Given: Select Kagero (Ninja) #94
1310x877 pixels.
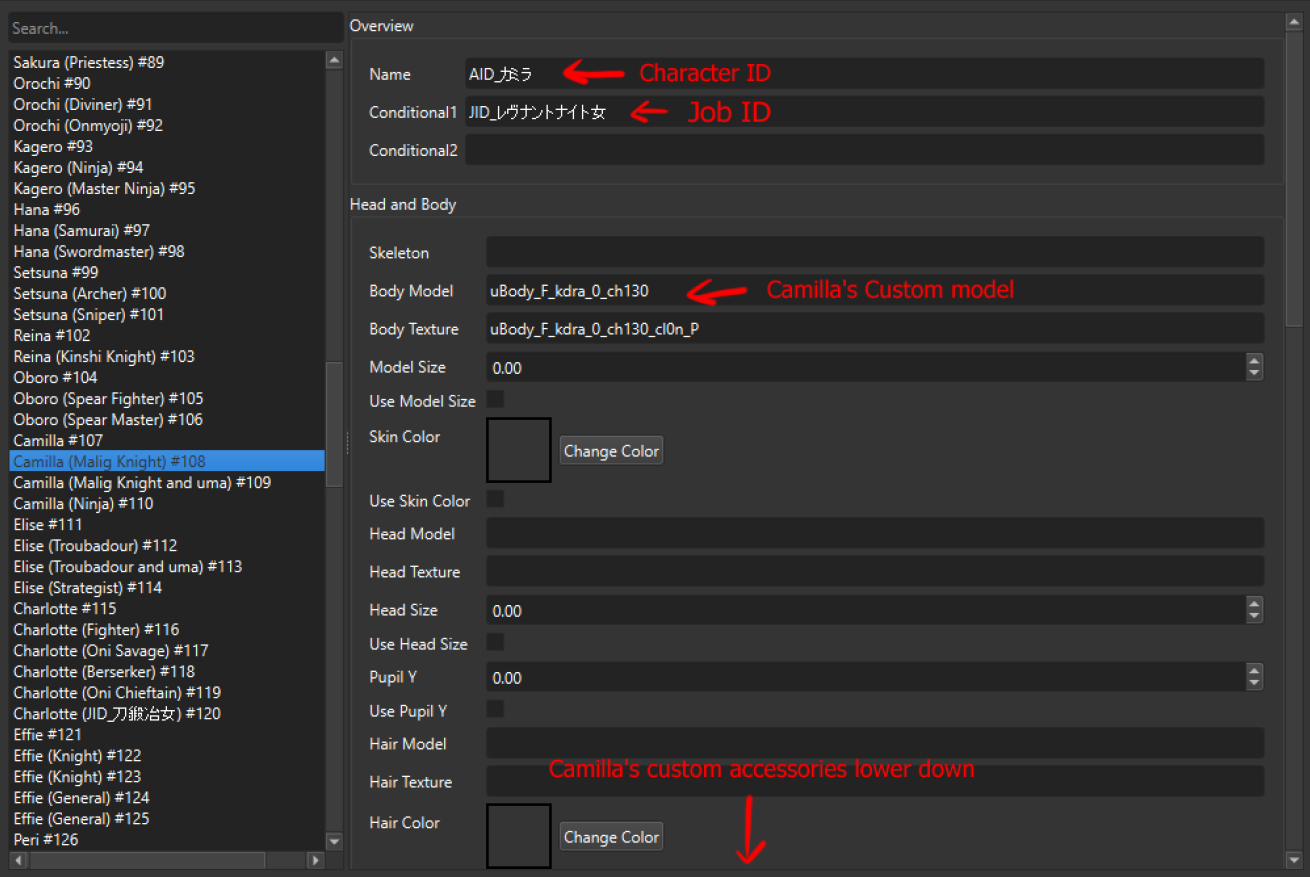Looking at the screenshot, I should 167,167.
